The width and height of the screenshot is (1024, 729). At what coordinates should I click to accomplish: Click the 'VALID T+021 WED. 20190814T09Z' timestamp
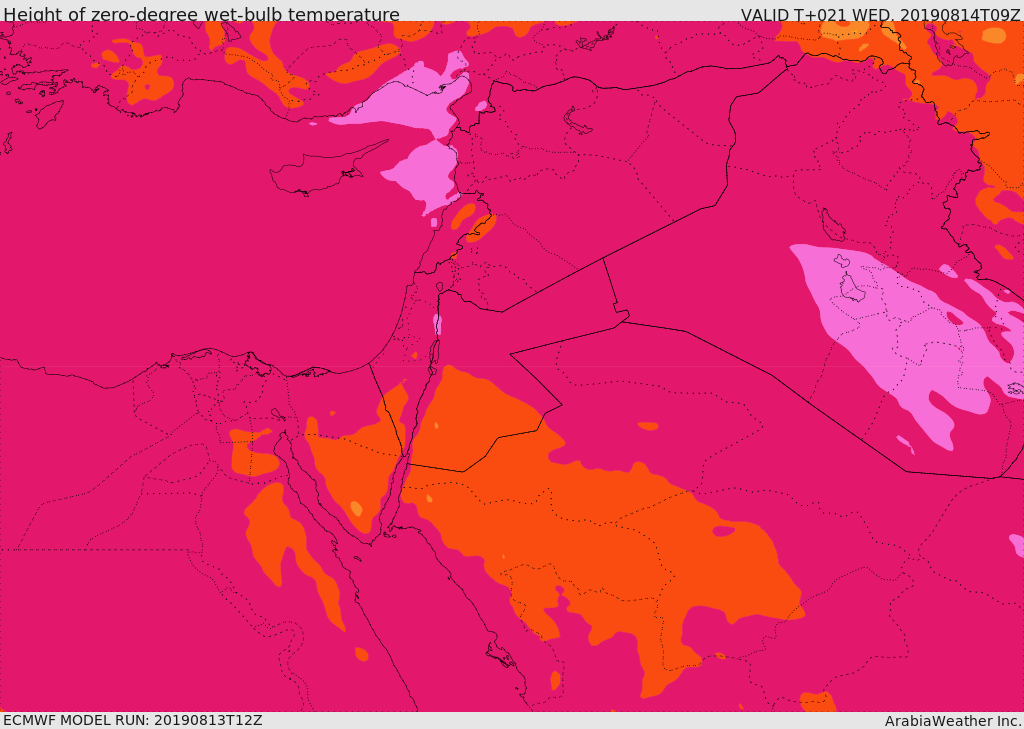click(x=880, y=14)
